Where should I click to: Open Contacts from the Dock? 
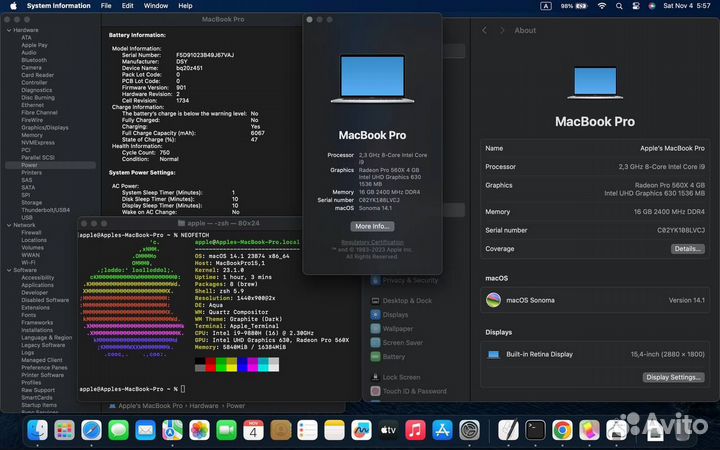click(x=281, y=430)
